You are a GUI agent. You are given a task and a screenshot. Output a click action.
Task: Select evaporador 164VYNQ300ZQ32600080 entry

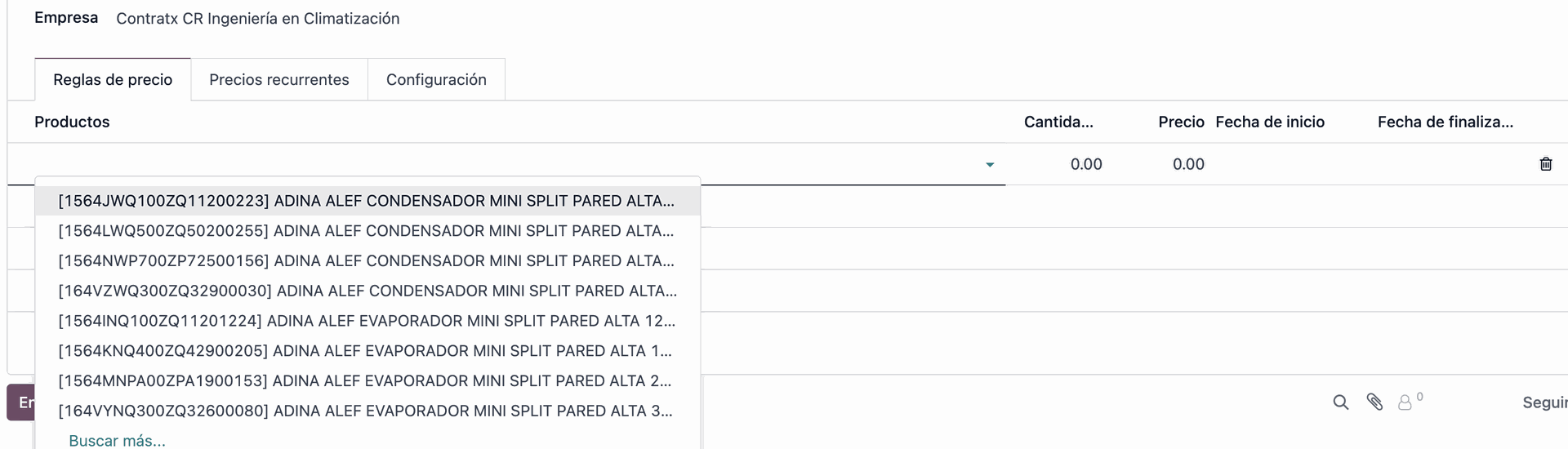(366, 411)
